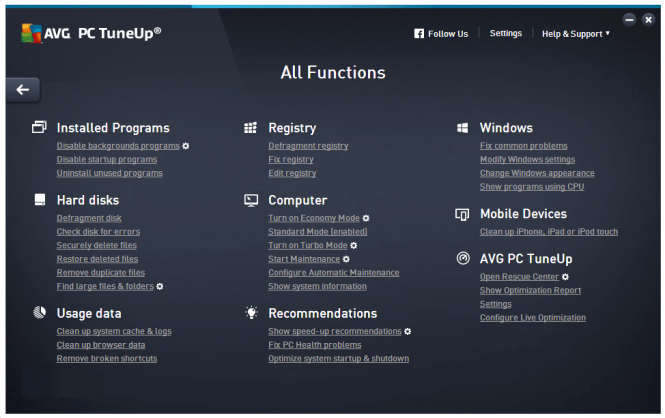Viewport: 665px width, 418px height.
Task: Open Find large files & folders
Action: click(x=105, y=286)
